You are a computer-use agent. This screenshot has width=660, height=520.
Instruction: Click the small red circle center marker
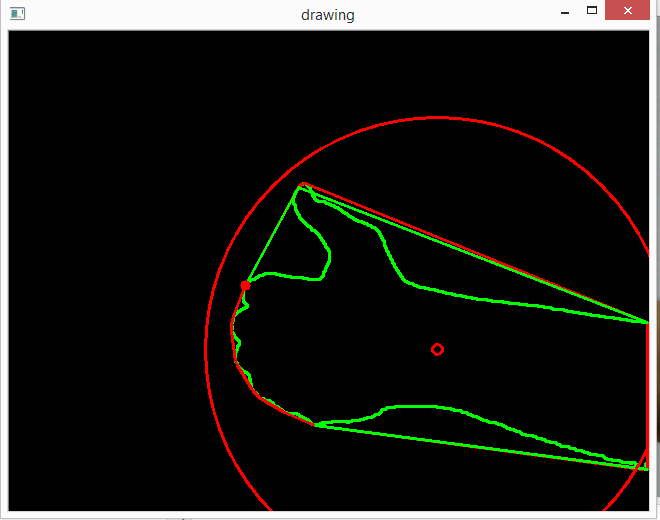437,349
